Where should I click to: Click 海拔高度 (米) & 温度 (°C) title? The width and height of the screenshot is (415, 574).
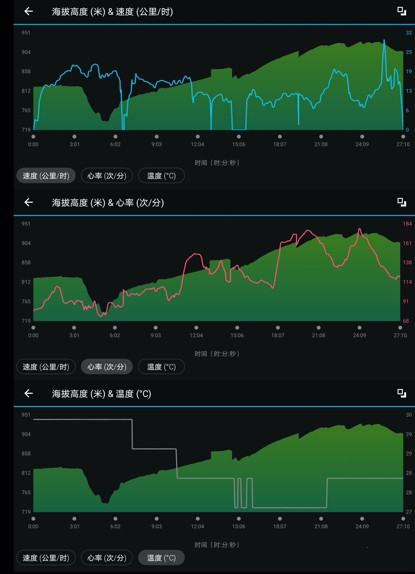click(101, 394)
